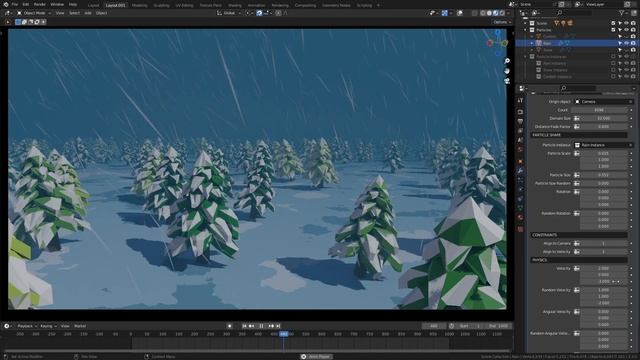Click the Anim Player status bar button
The width and height of the screenshot is (640, 360).
point(316,357)
